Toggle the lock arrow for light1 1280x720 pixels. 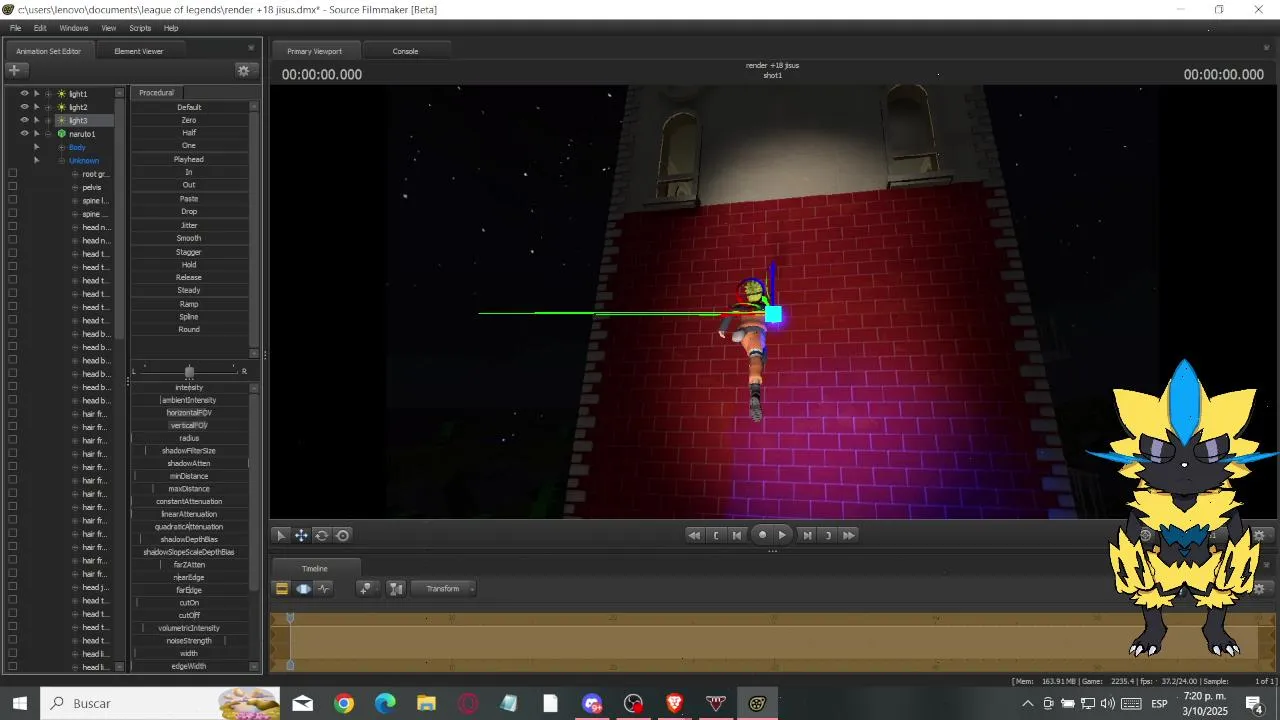(37, 94)
